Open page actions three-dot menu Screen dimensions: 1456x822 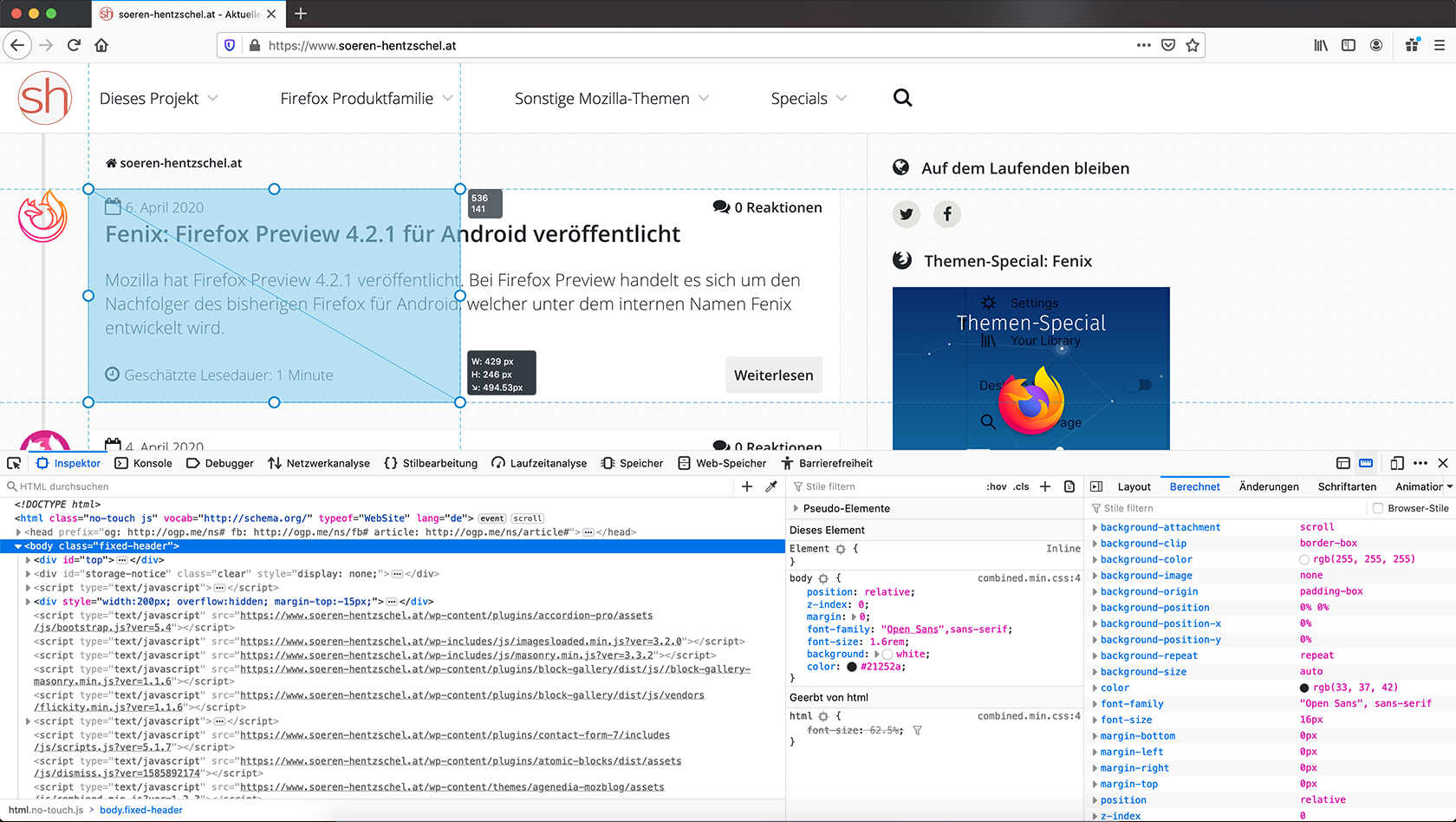pos(1144,45)
